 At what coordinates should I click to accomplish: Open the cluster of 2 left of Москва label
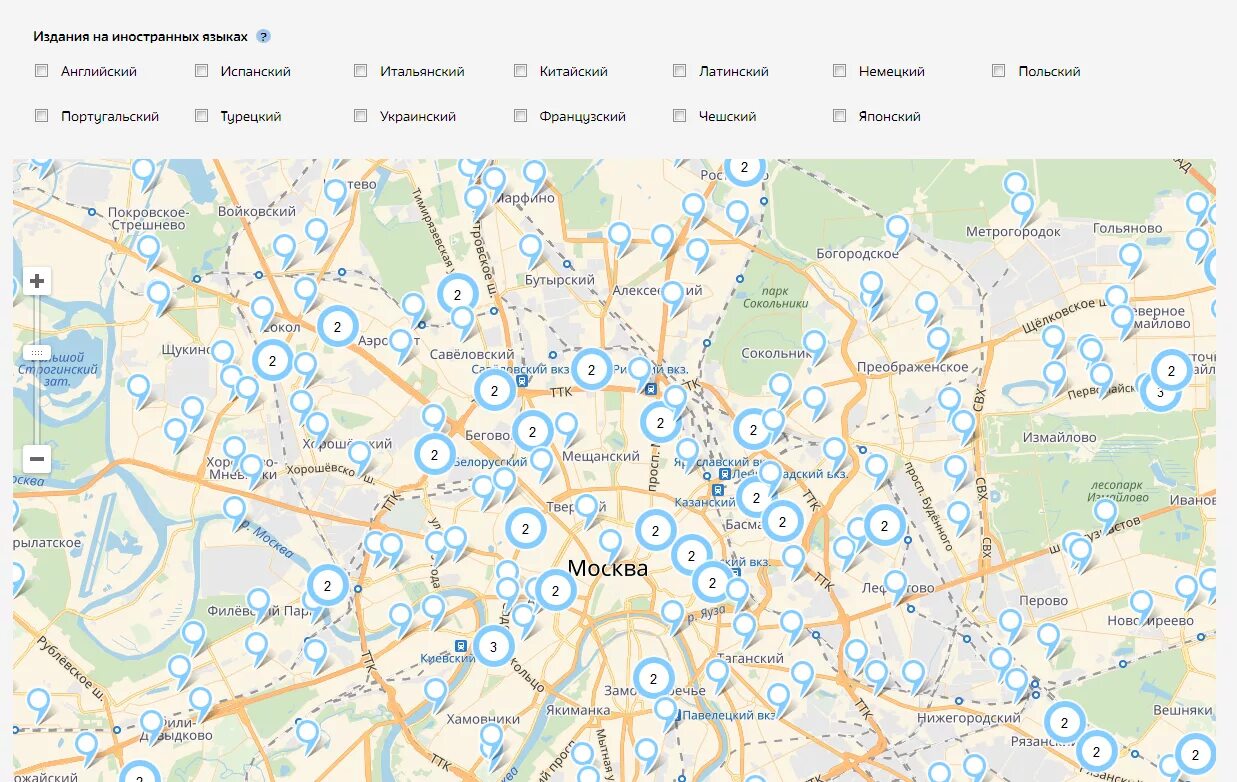point(555,591)
